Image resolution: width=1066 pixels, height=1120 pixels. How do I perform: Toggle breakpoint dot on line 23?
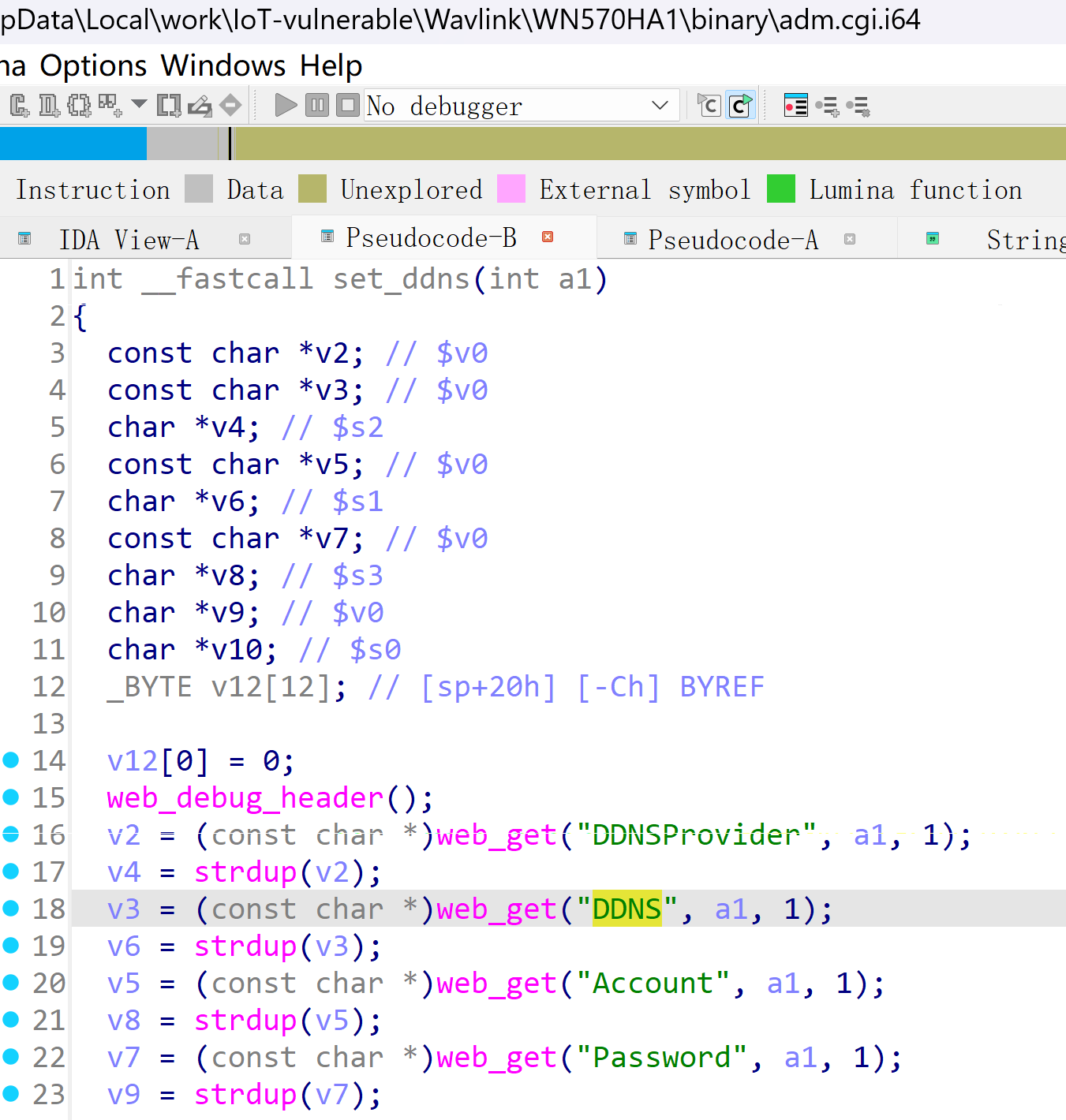[11, 1093]
